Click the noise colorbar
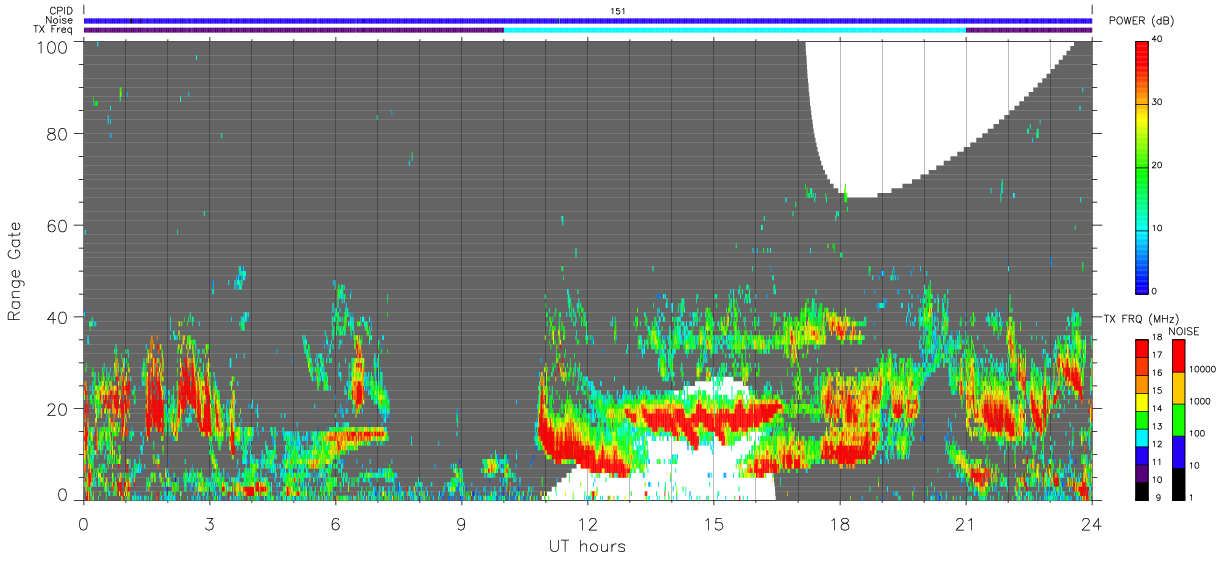The height and width of the screenshot is (567, 1228). [x=1179, y=419]
